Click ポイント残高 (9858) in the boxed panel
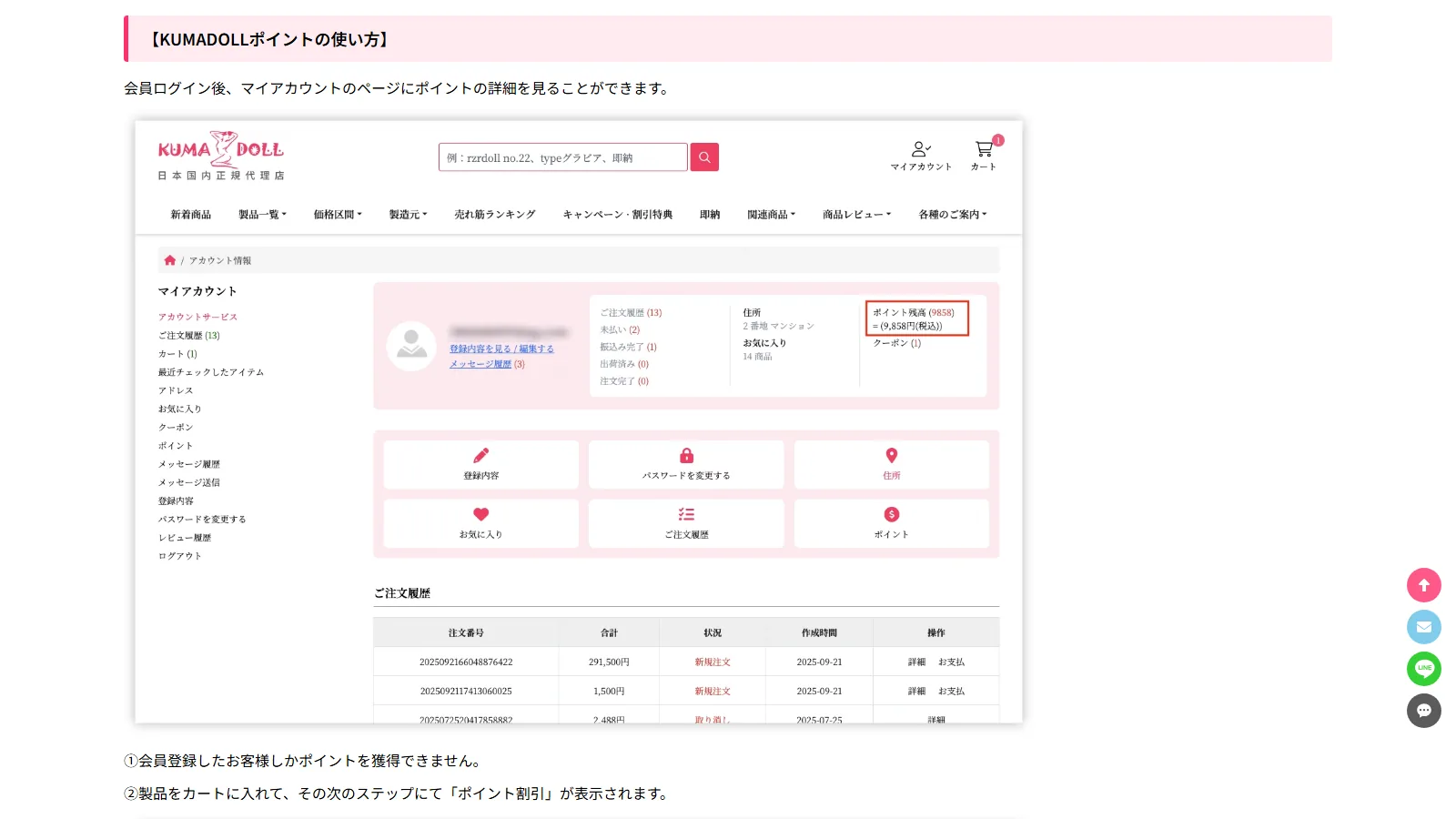The image size is (1456, 819). click(914, 312)
